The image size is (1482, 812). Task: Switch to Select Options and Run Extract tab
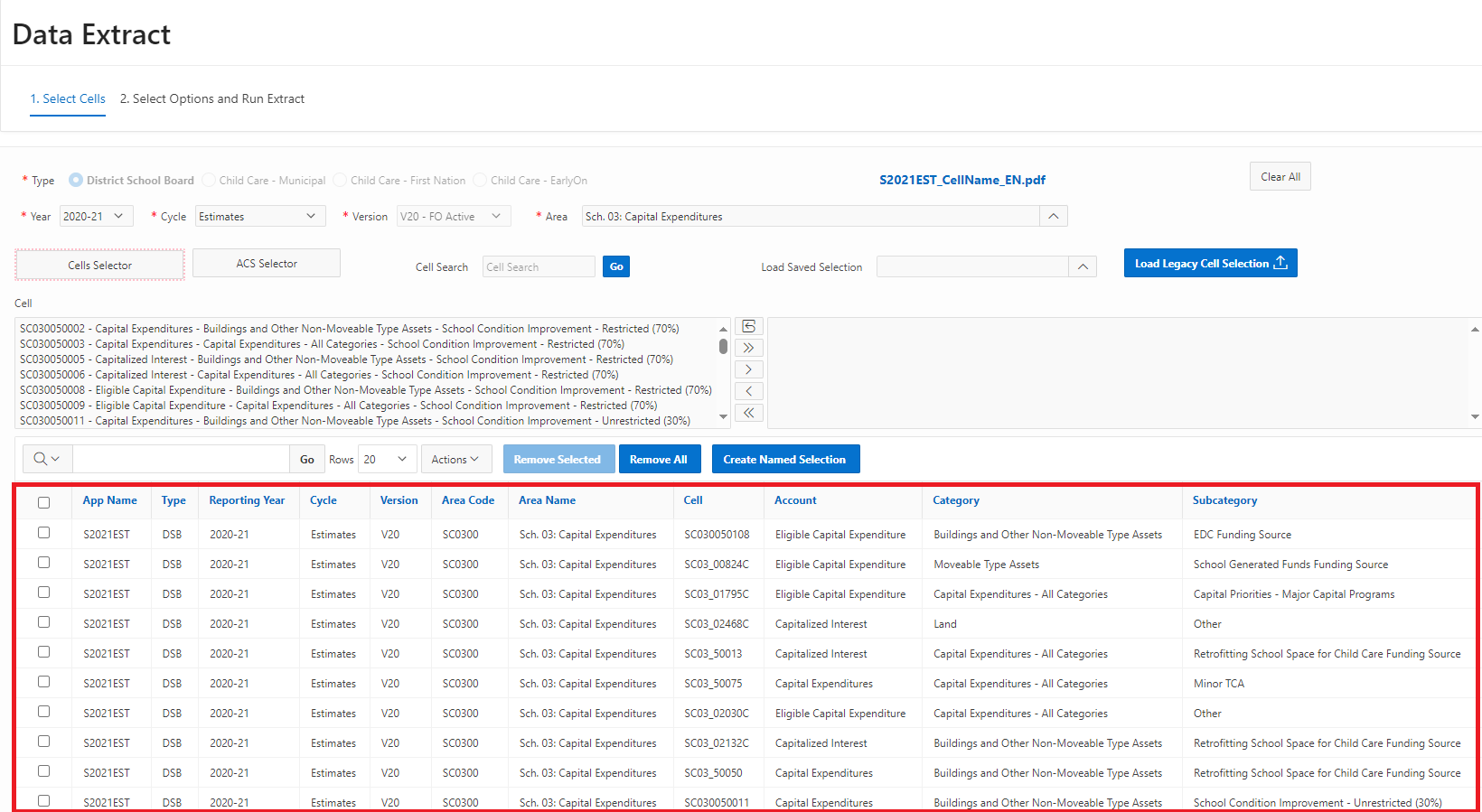click(x=212, y=99)
